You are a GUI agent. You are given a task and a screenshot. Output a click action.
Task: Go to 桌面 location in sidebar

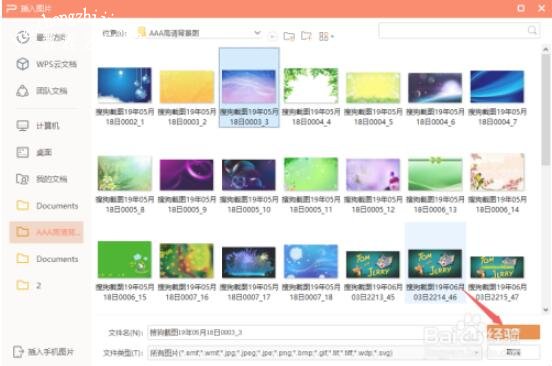coord(34,152)
